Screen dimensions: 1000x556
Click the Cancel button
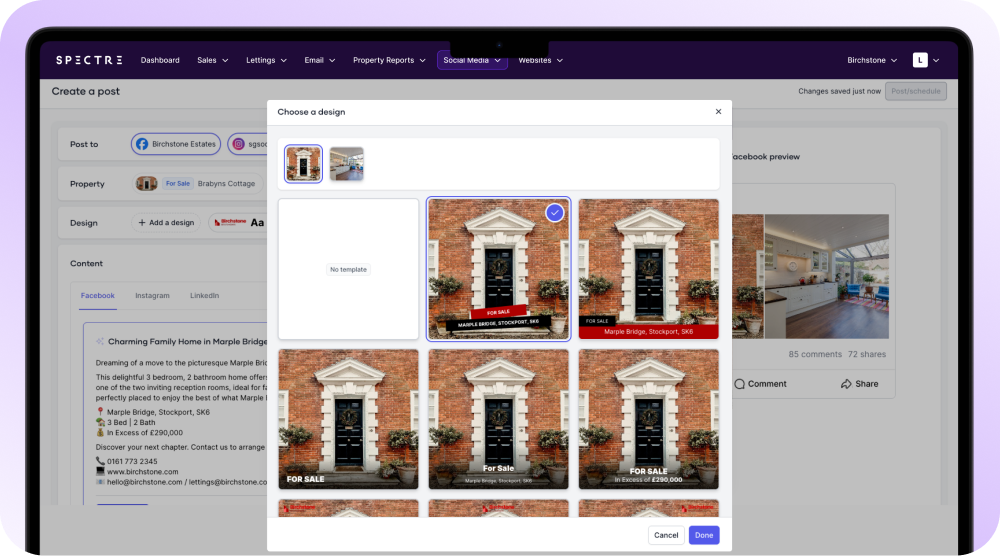[666, 535]
